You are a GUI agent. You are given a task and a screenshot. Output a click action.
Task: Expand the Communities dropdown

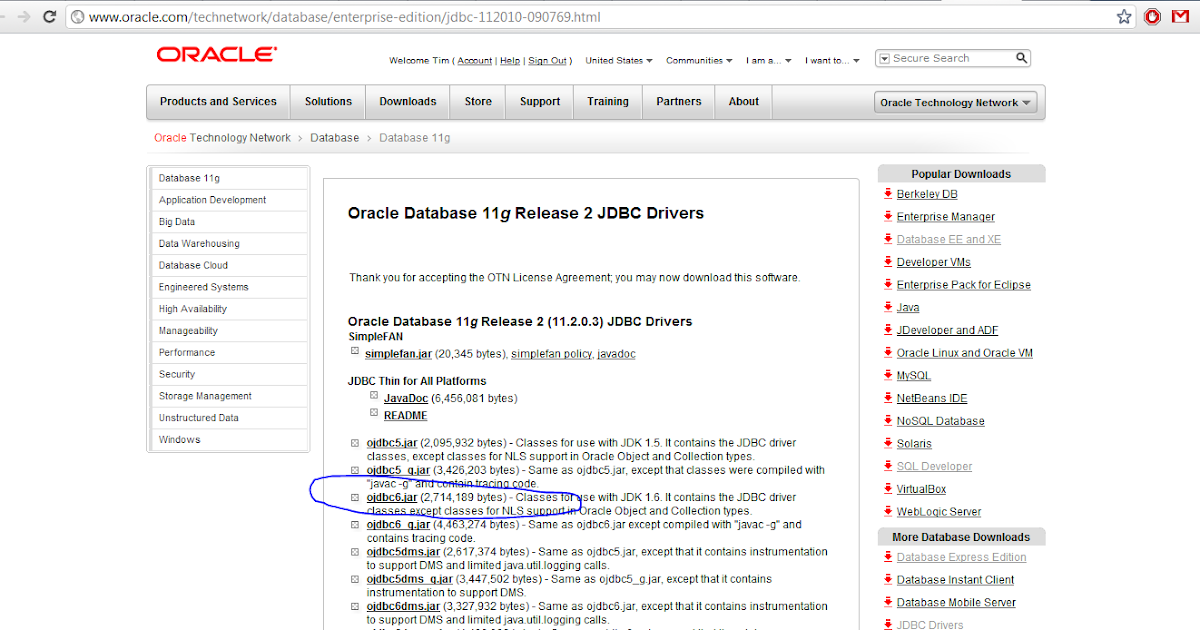(699, 60)
